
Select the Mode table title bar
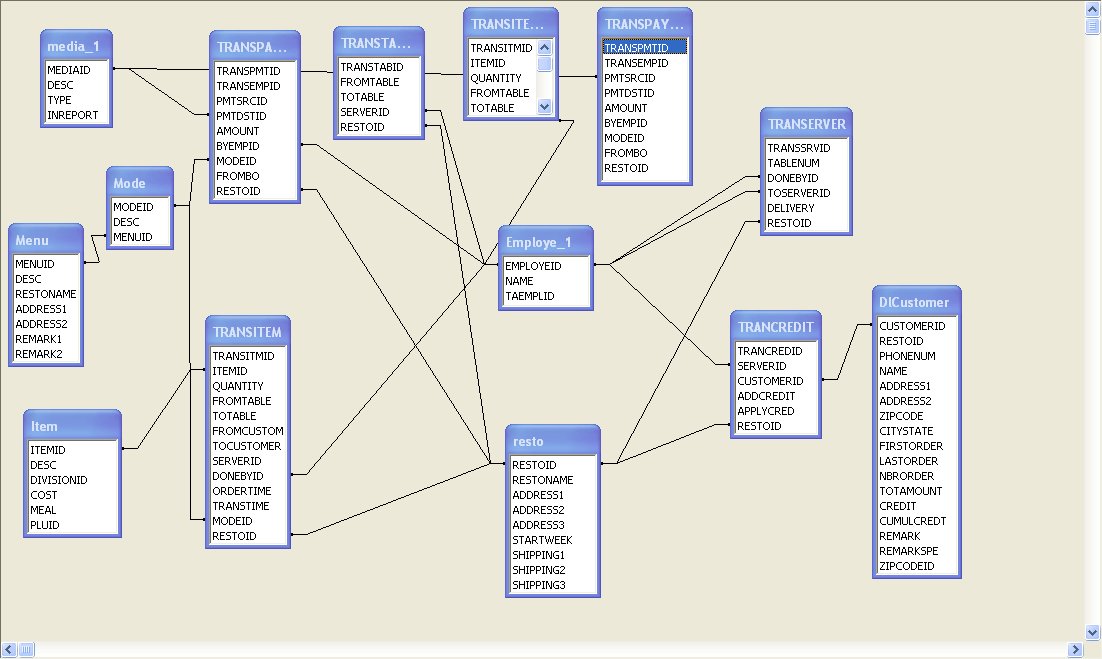point(139,183)
